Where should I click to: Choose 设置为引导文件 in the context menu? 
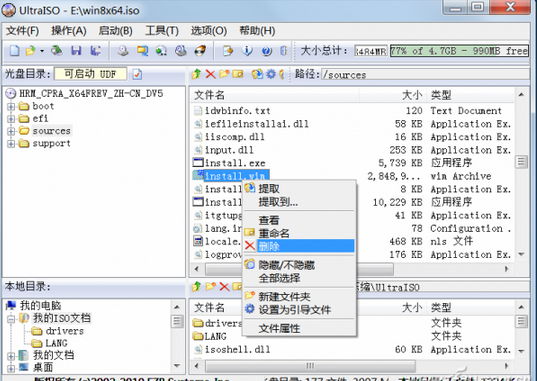(299, 309)
